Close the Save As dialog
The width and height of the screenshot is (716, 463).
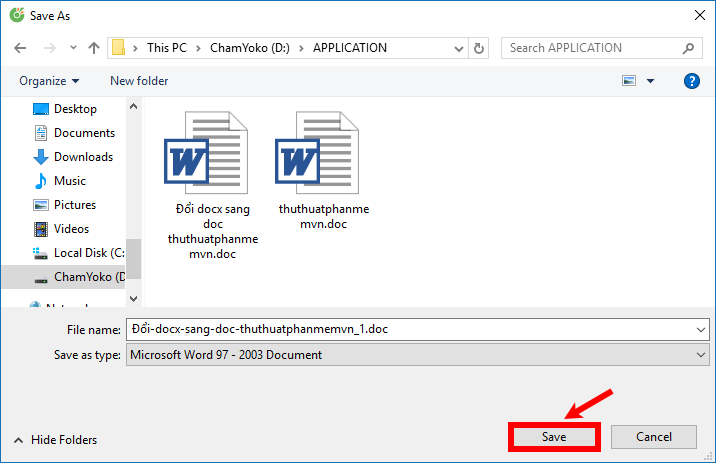tap(700, 16)
